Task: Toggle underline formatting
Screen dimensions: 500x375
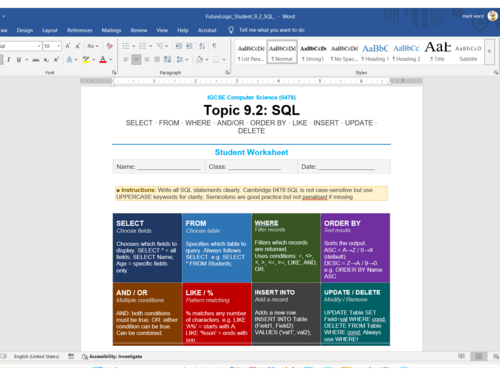Action: tap(19, 60)
